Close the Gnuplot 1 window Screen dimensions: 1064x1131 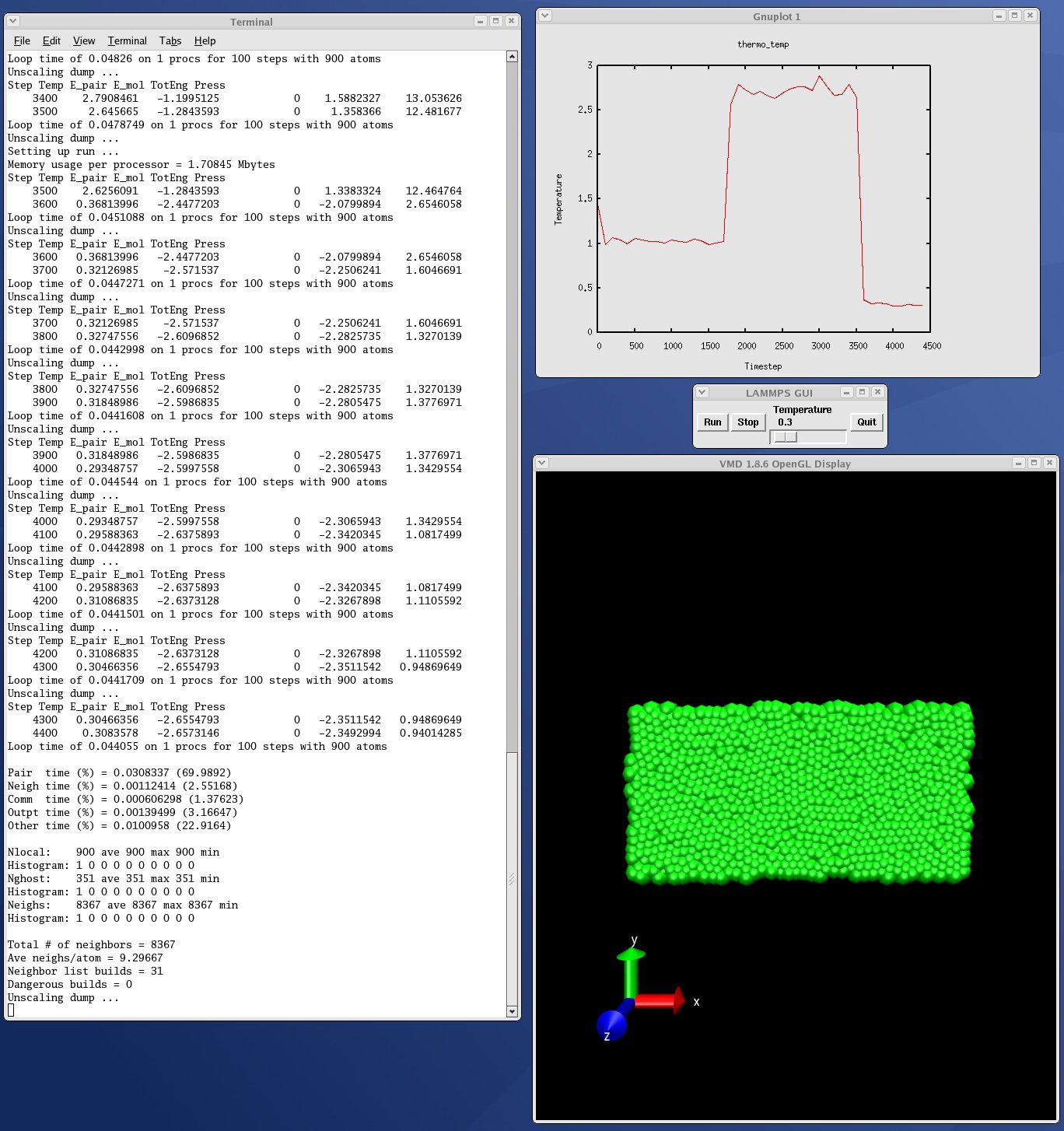pos(1030,16)
